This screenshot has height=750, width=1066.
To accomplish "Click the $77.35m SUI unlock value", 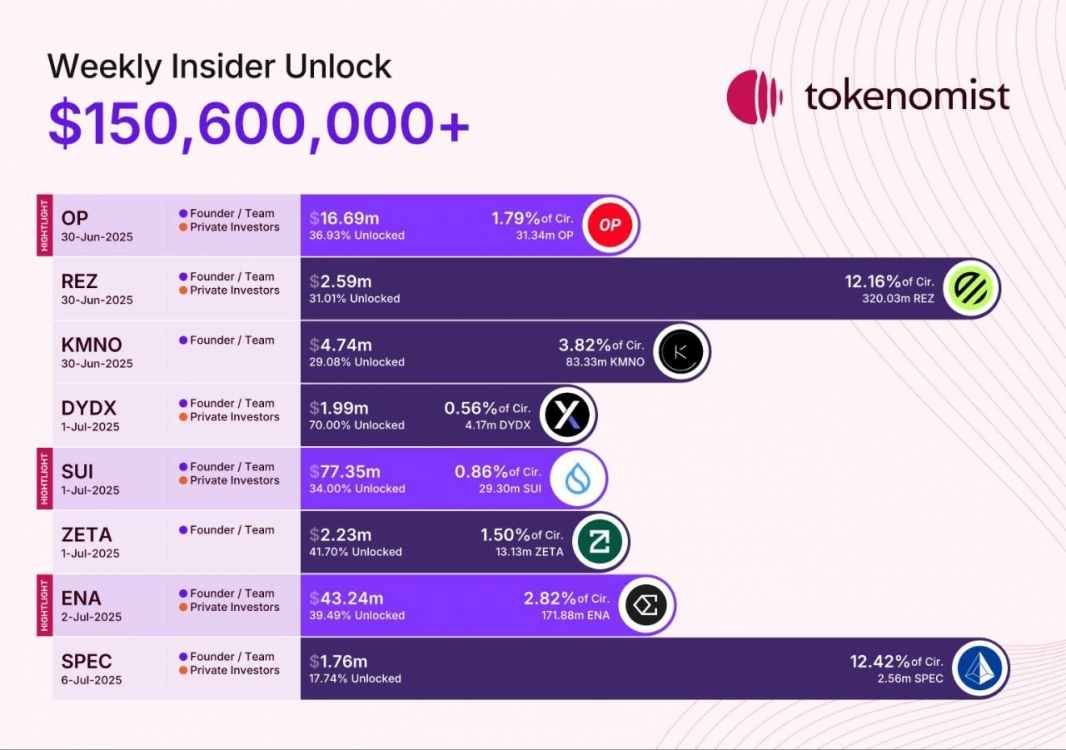I will [x=343, y=471].
